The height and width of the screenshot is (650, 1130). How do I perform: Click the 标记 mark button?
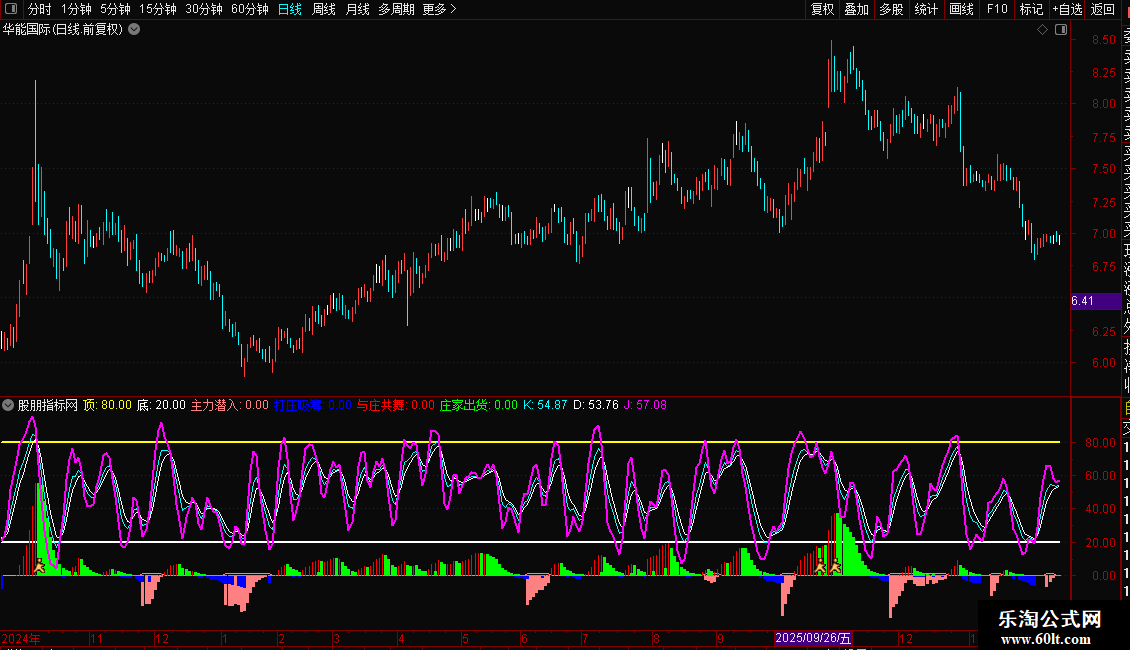pyautogui.click(x=1031, y=9)
